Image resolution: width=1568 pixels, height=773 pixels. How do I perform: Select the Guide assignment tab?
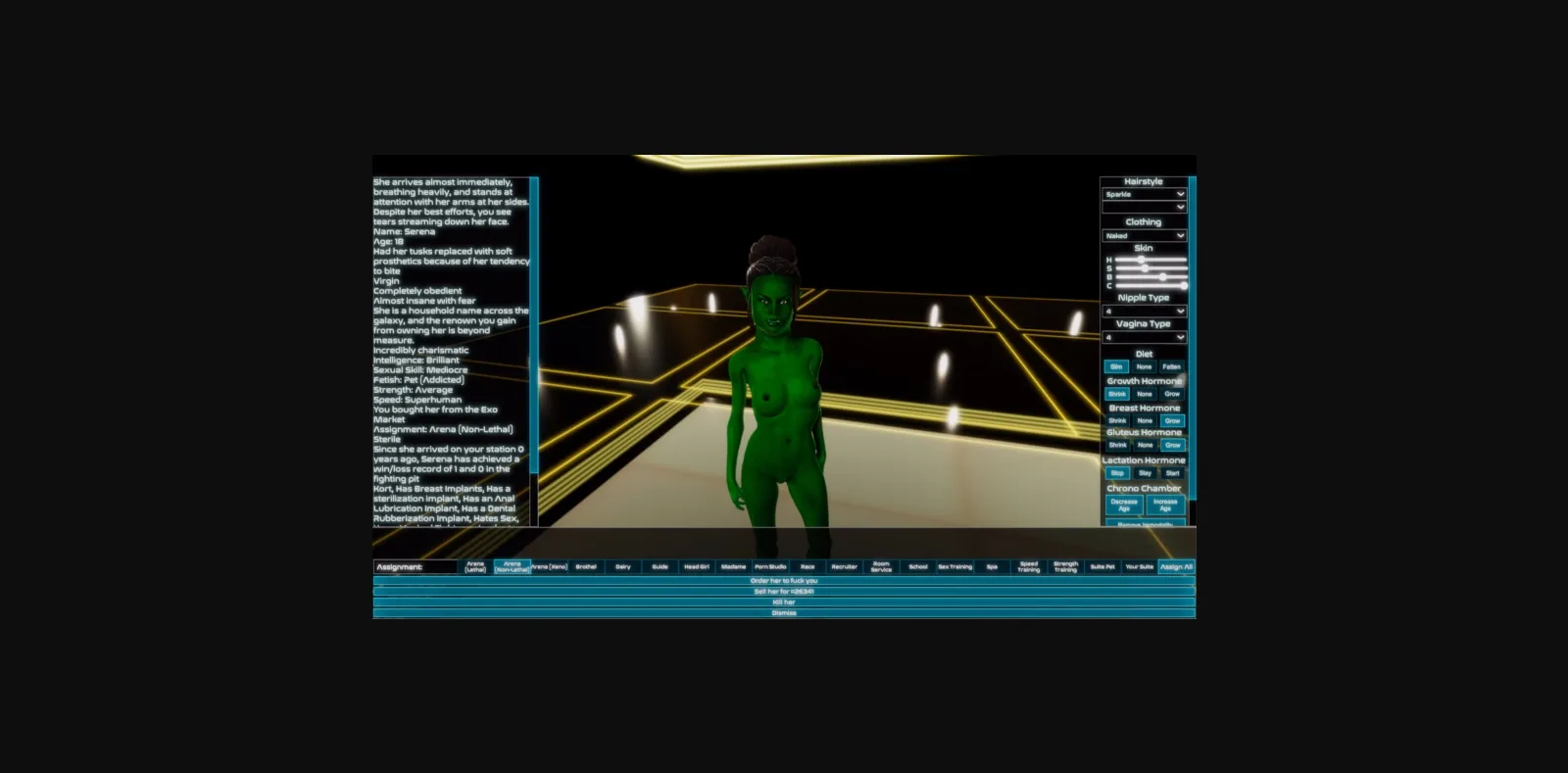(x=660, y=567)
